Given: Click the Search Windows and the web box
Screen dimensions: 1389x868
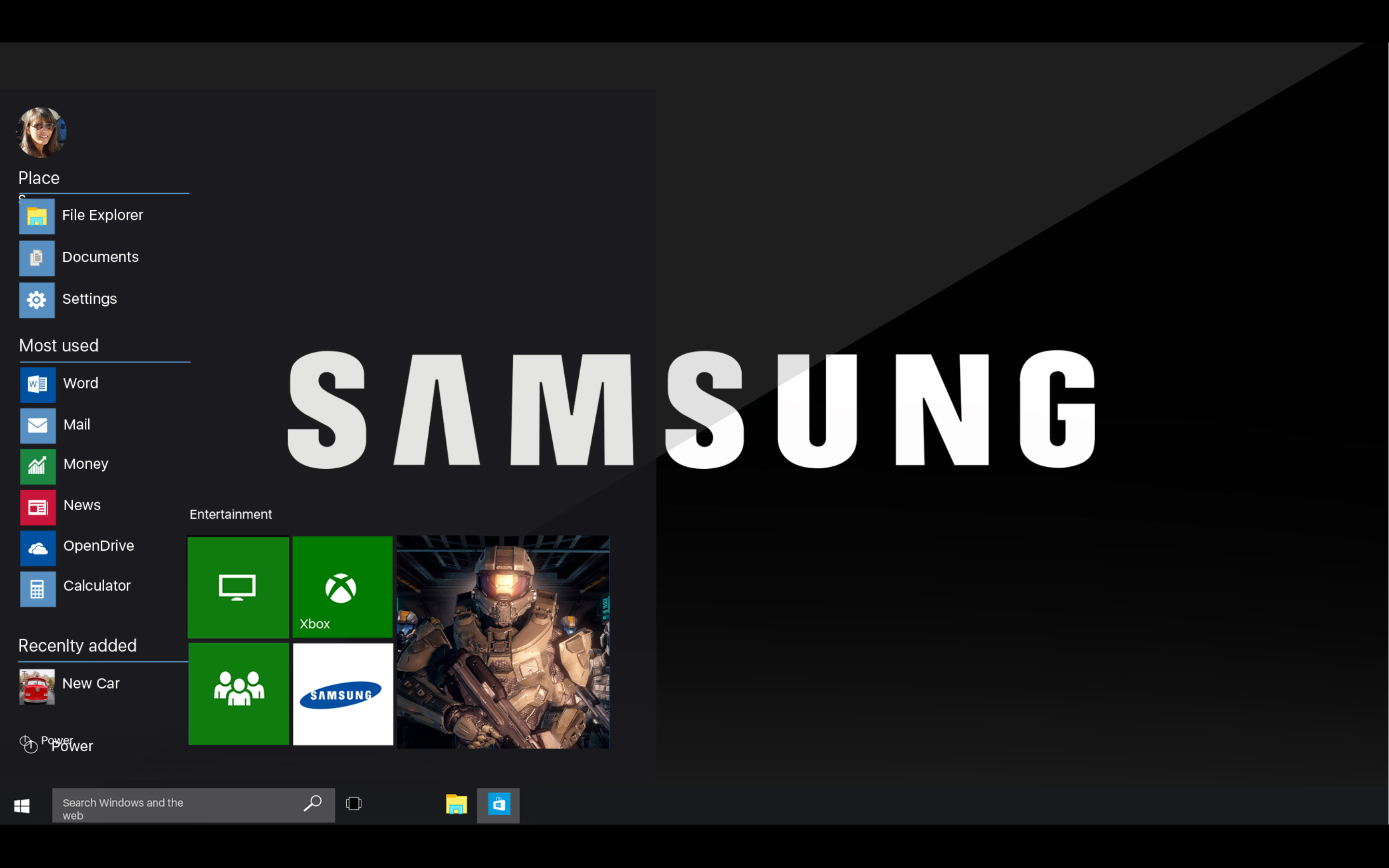Looking at the screenshot, I should click(x=193, y=805).
